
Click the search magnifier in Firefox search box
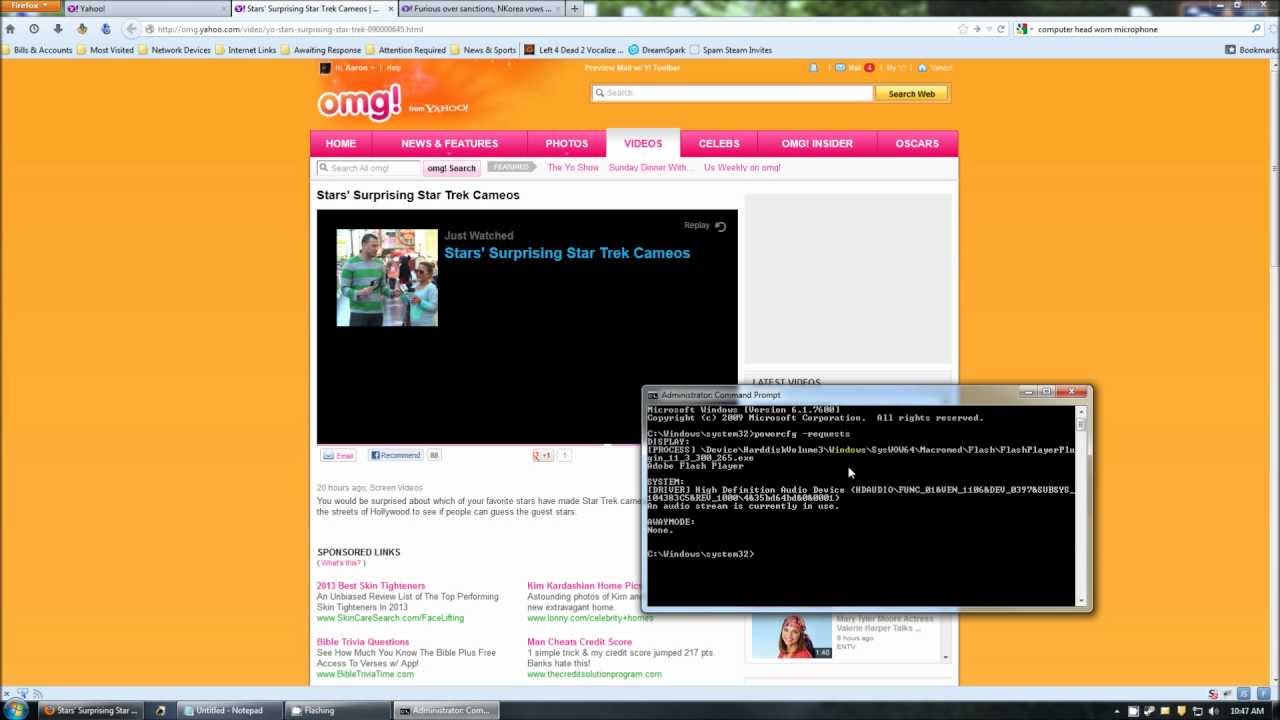tap(1256, 29)
